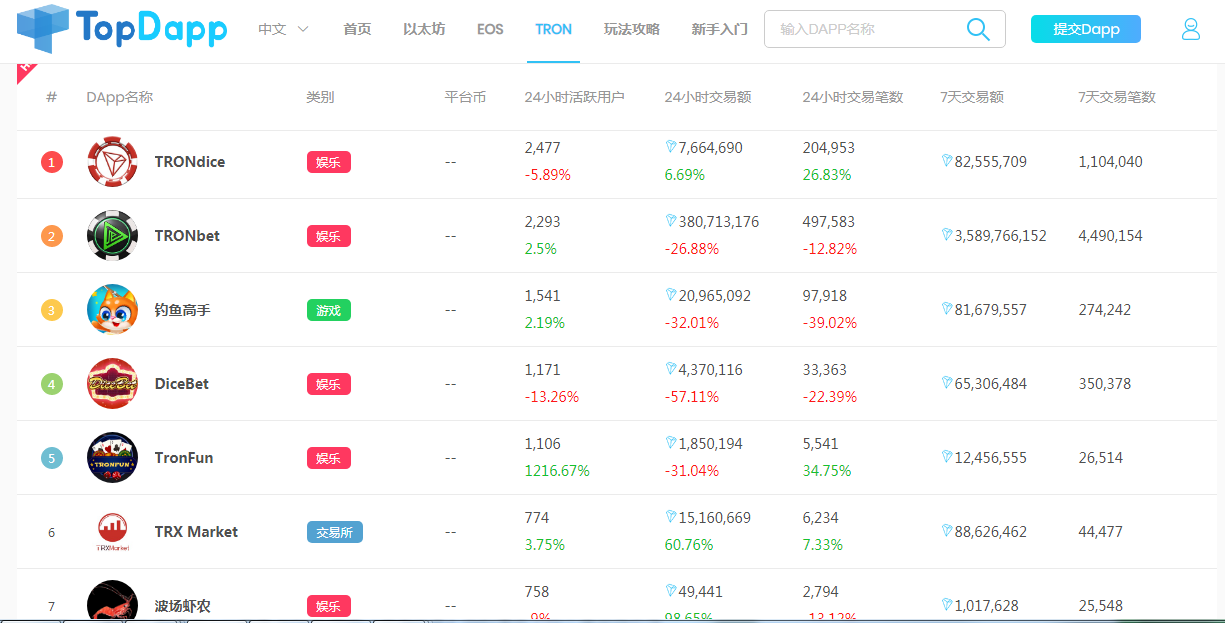
Task: Open 玩法攻略 menu item
Action: (632, 29)
